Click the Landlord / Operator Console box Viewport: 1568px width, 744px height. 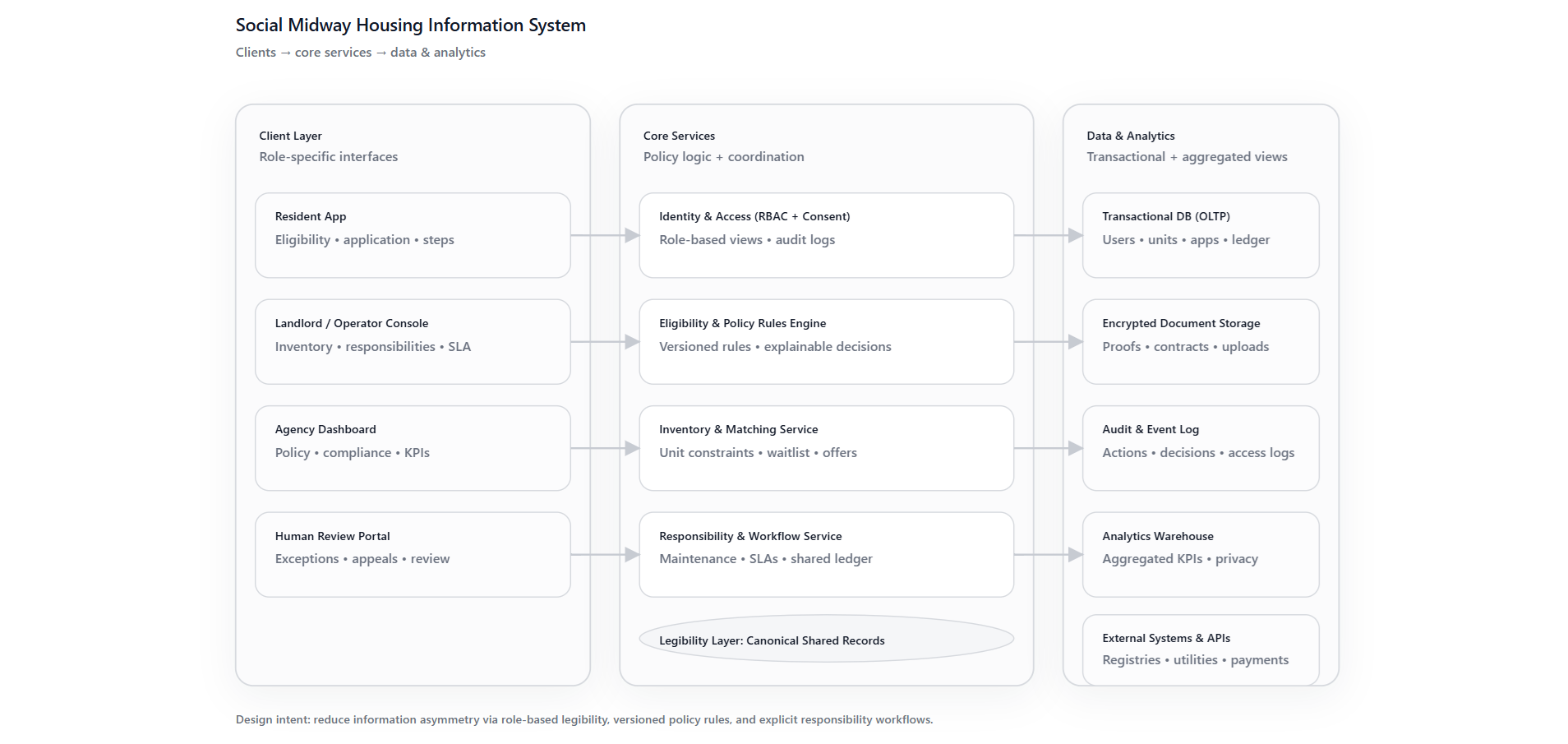(413, 342)
